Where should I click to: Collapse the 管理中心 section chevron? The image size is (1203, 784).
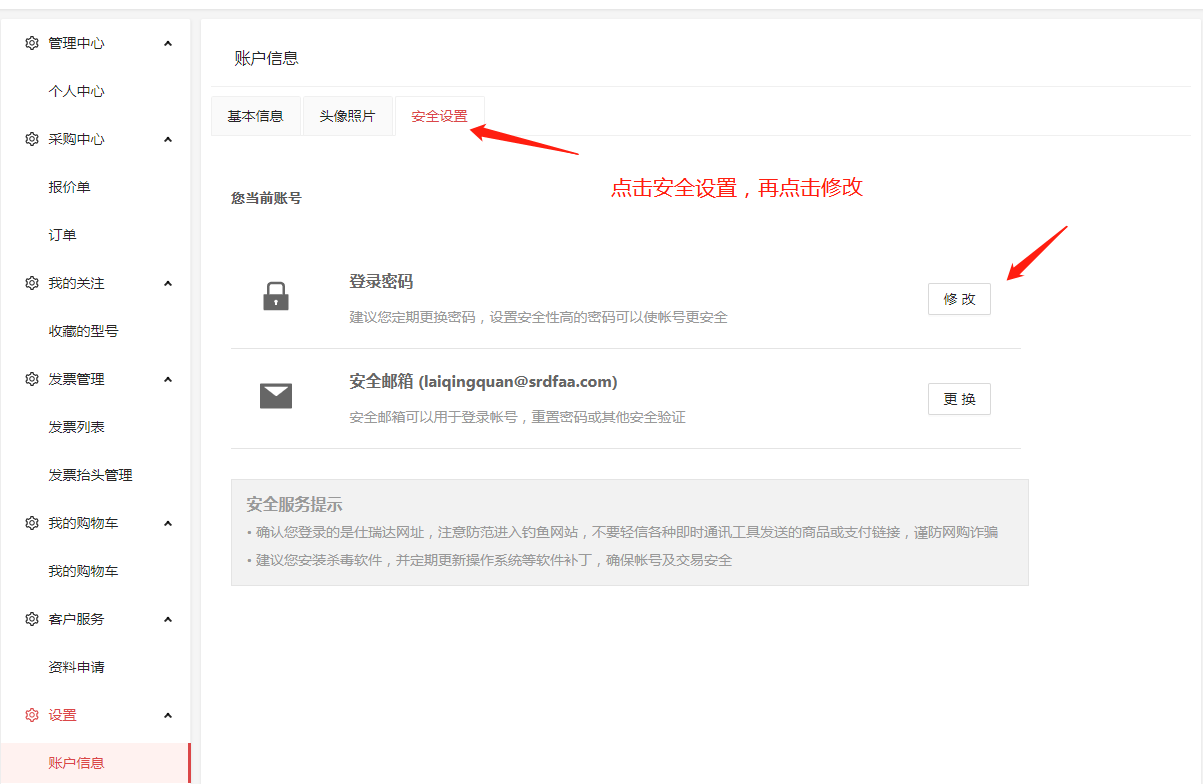[x=168, y=43]
